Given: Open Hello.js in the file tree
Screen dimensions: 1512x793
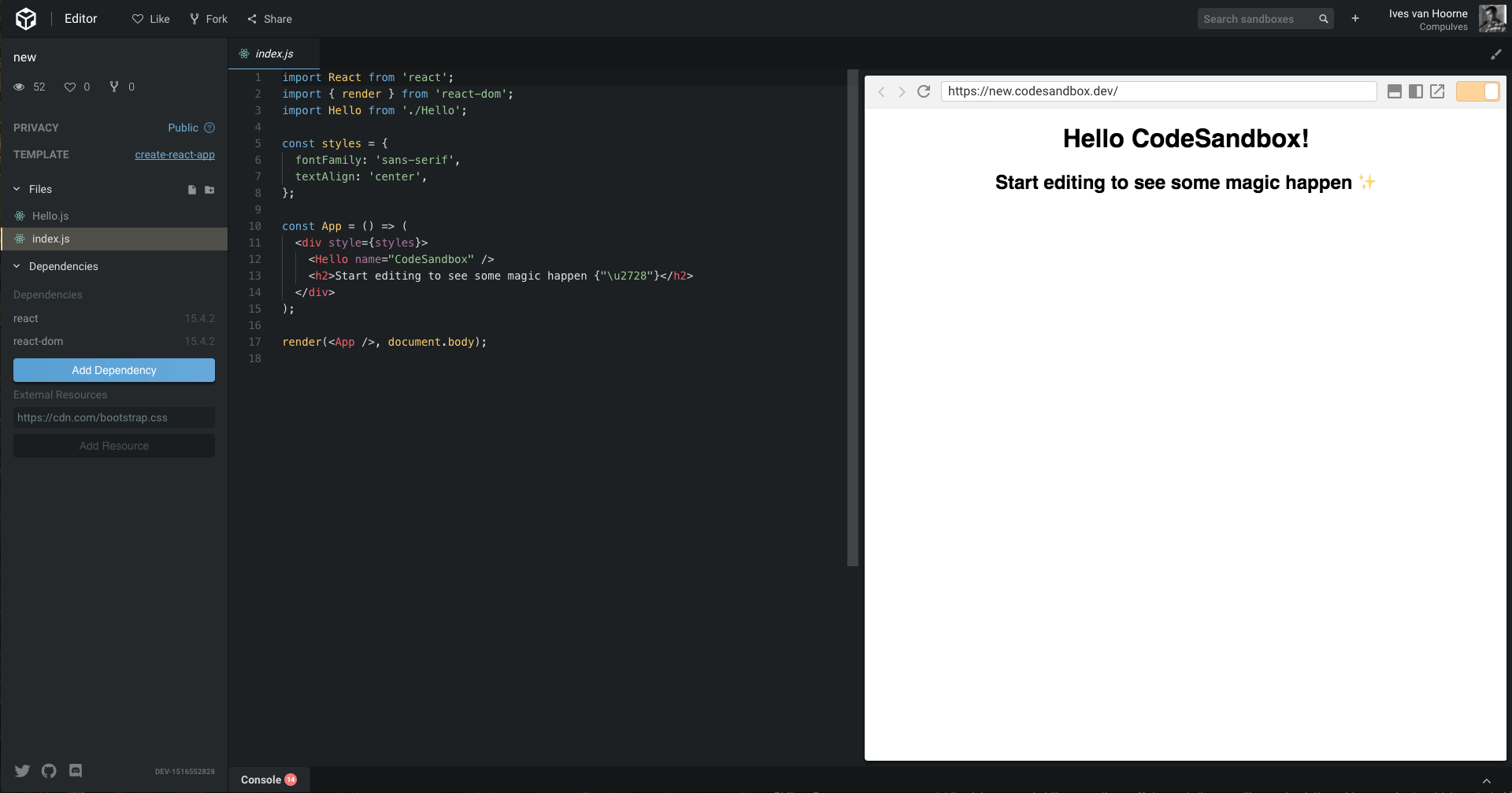Looking at the screenshot, I should pos(114,216).
